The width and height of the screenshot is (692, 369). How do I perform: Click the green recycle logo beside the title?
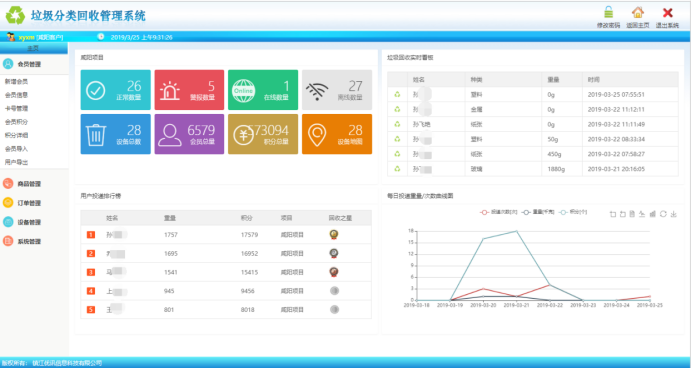15,15
